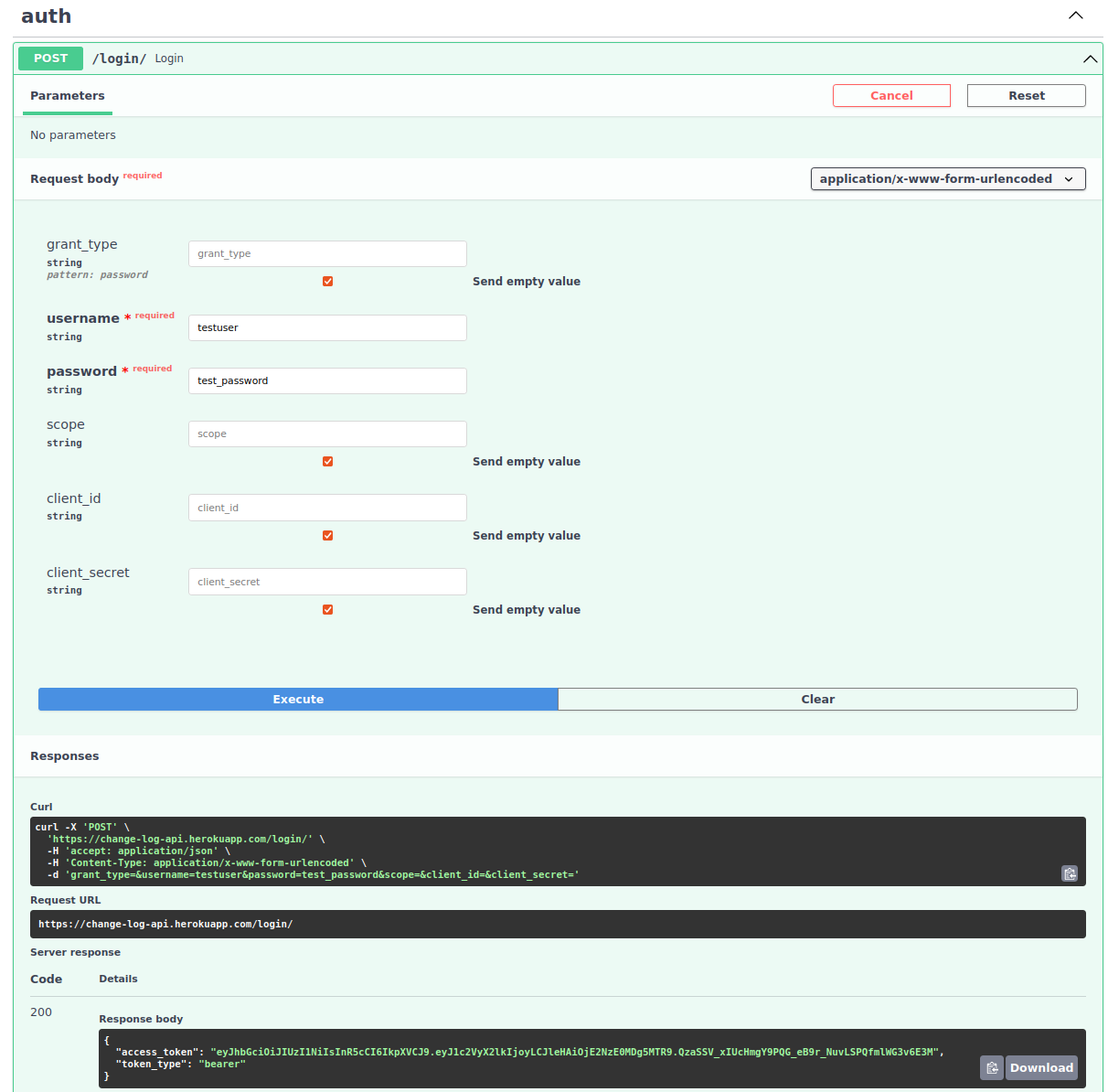This screenshot has height=1092, width=1108.
Task: Click the password input containing test_password
Action: coord(327,380)
